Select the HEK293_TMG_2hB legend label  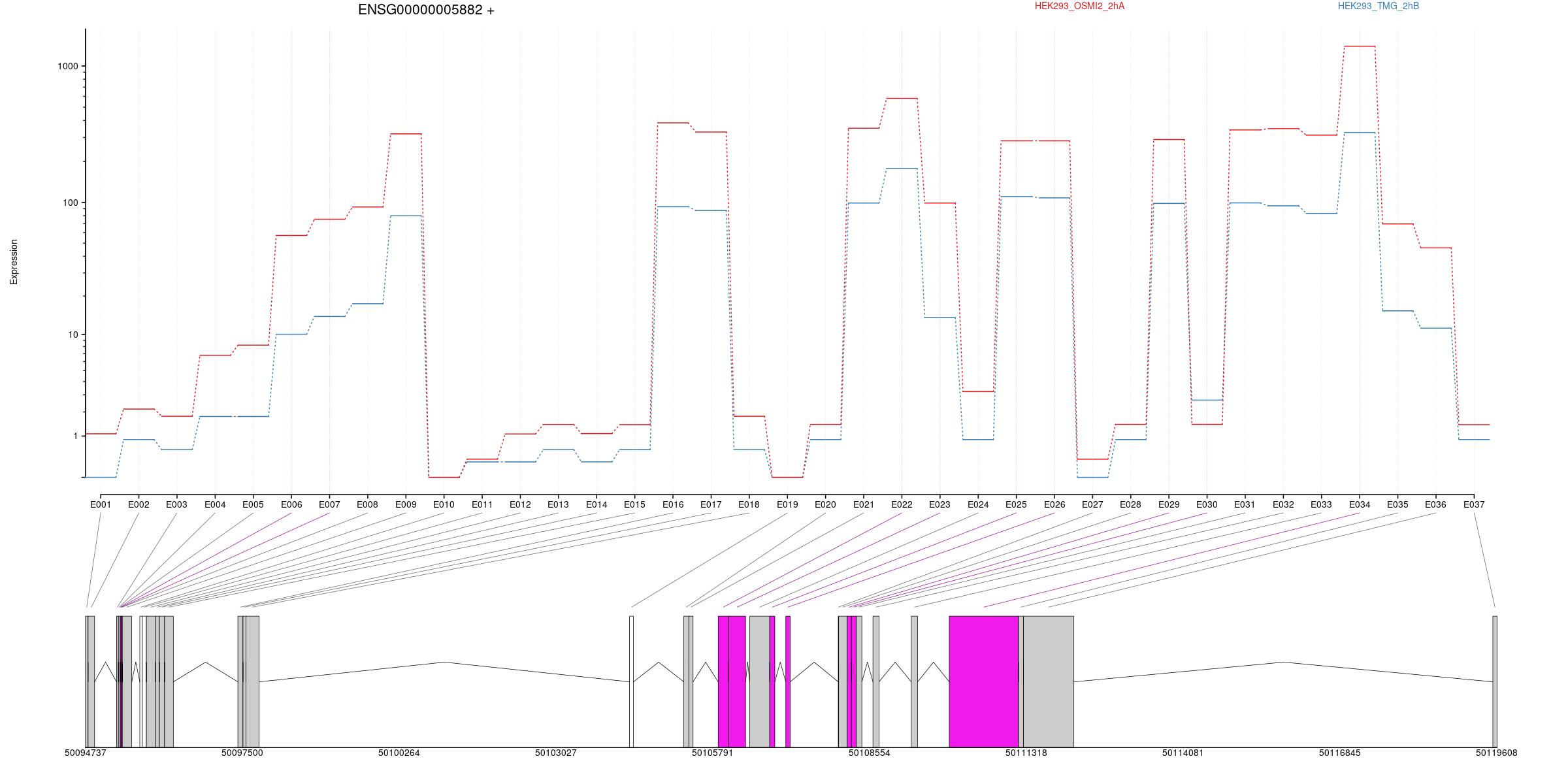pos(1379,6)
